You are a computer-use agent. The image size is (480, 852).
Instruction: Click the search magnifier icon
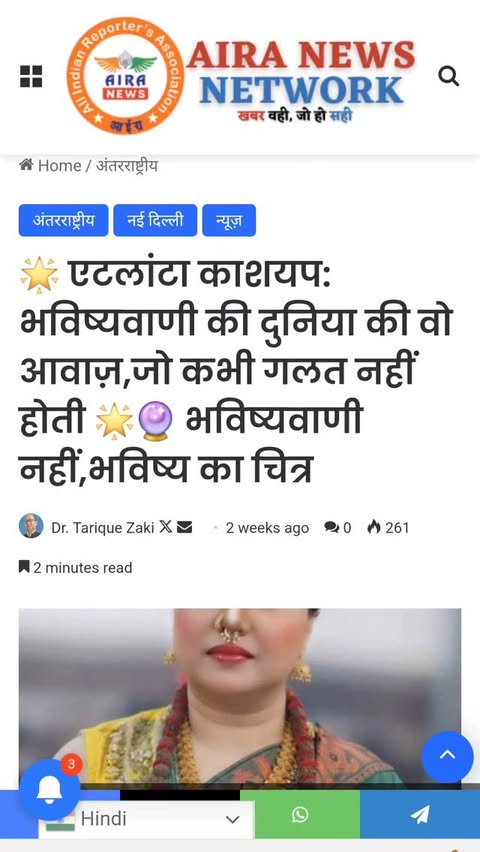click(448, 76)
